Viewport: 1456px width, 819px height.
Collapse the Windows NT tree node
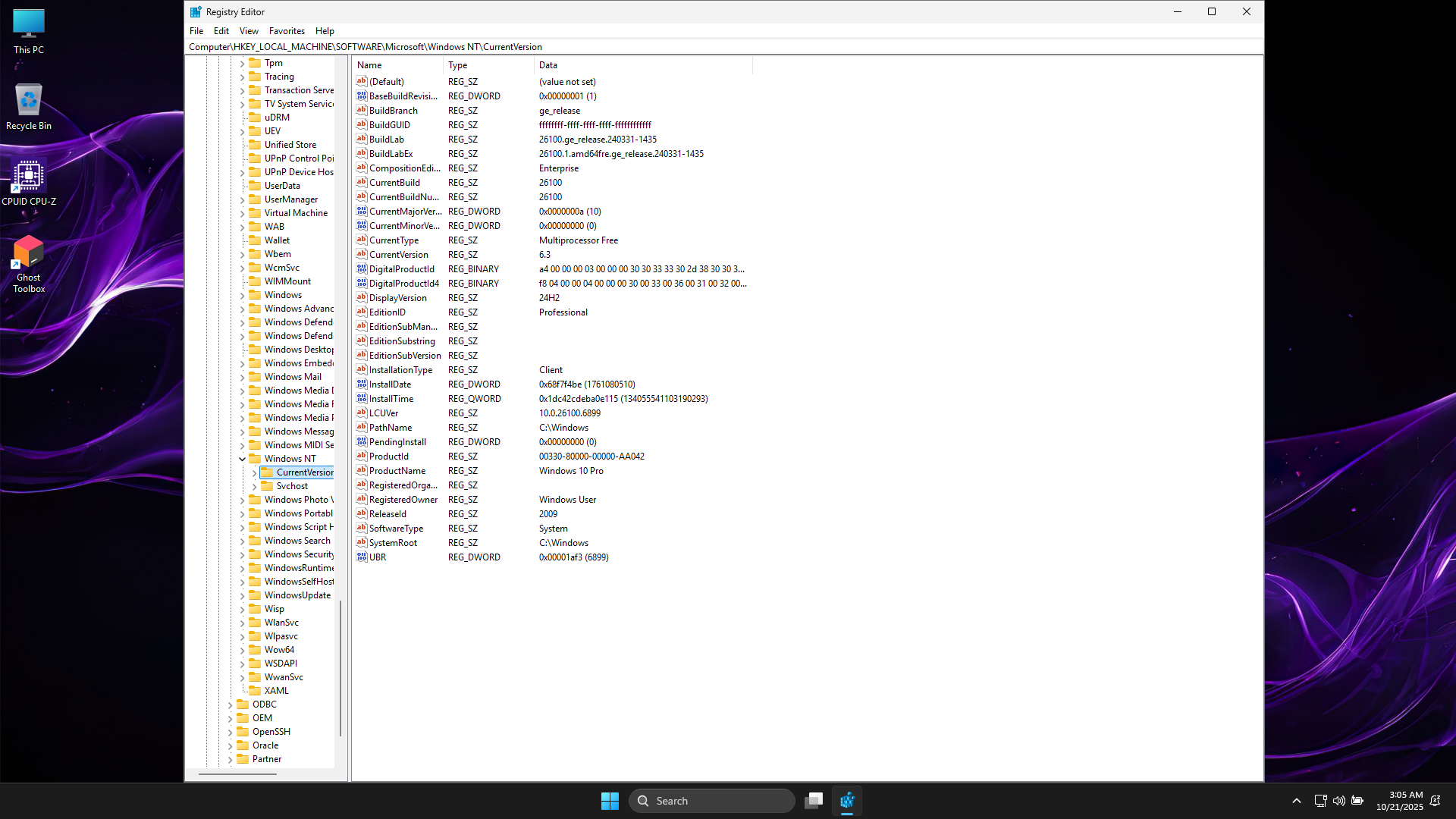click(x=243, y=459)
